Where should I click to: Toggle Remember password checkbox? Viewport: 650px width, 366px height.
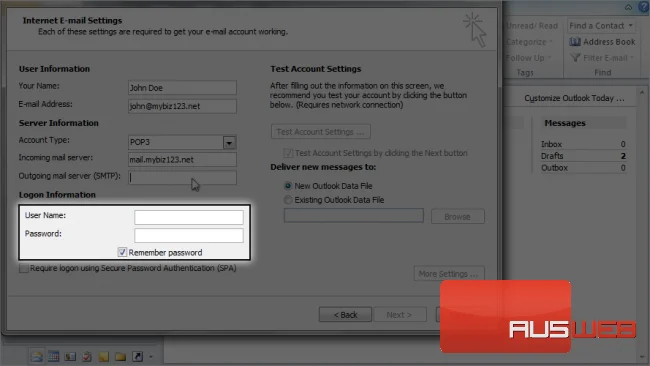[122, 252]
